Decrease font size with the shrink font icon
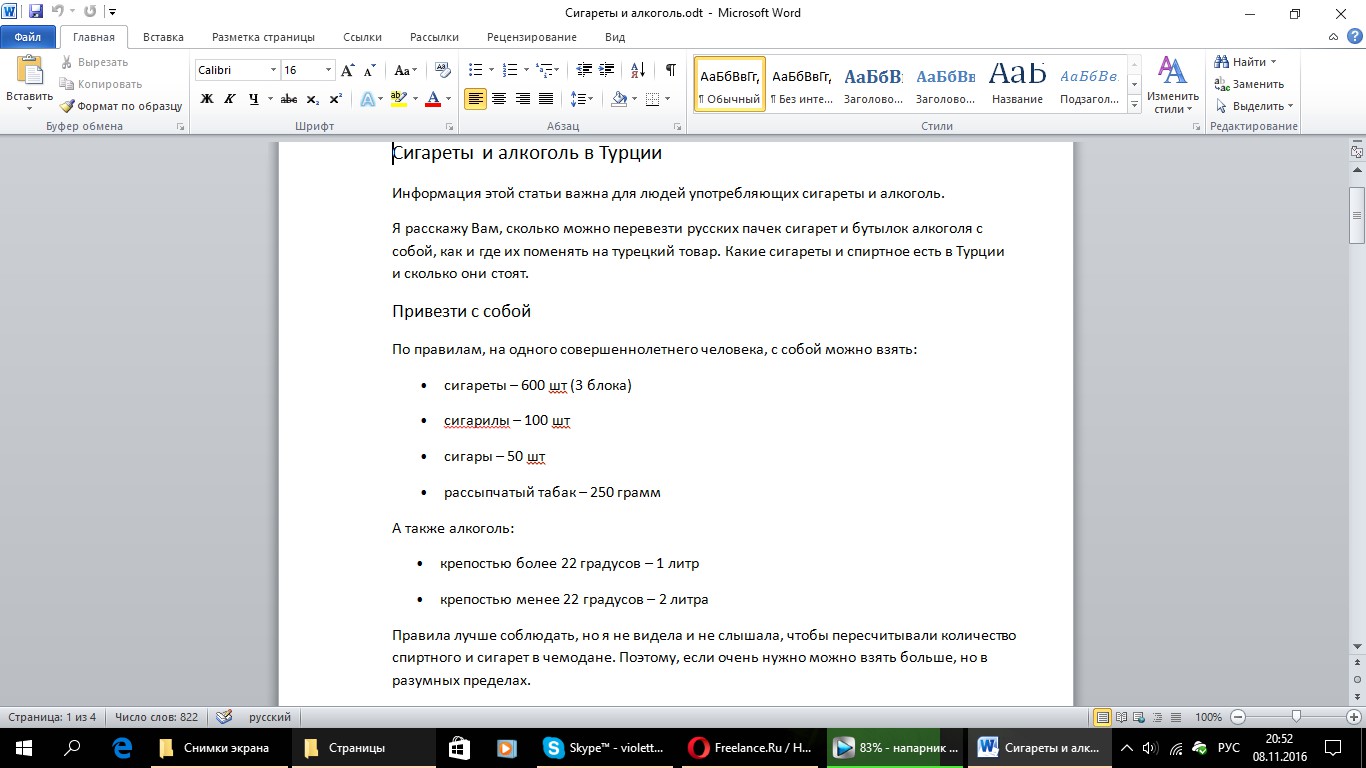1366x768 pixels. [369, 70]
